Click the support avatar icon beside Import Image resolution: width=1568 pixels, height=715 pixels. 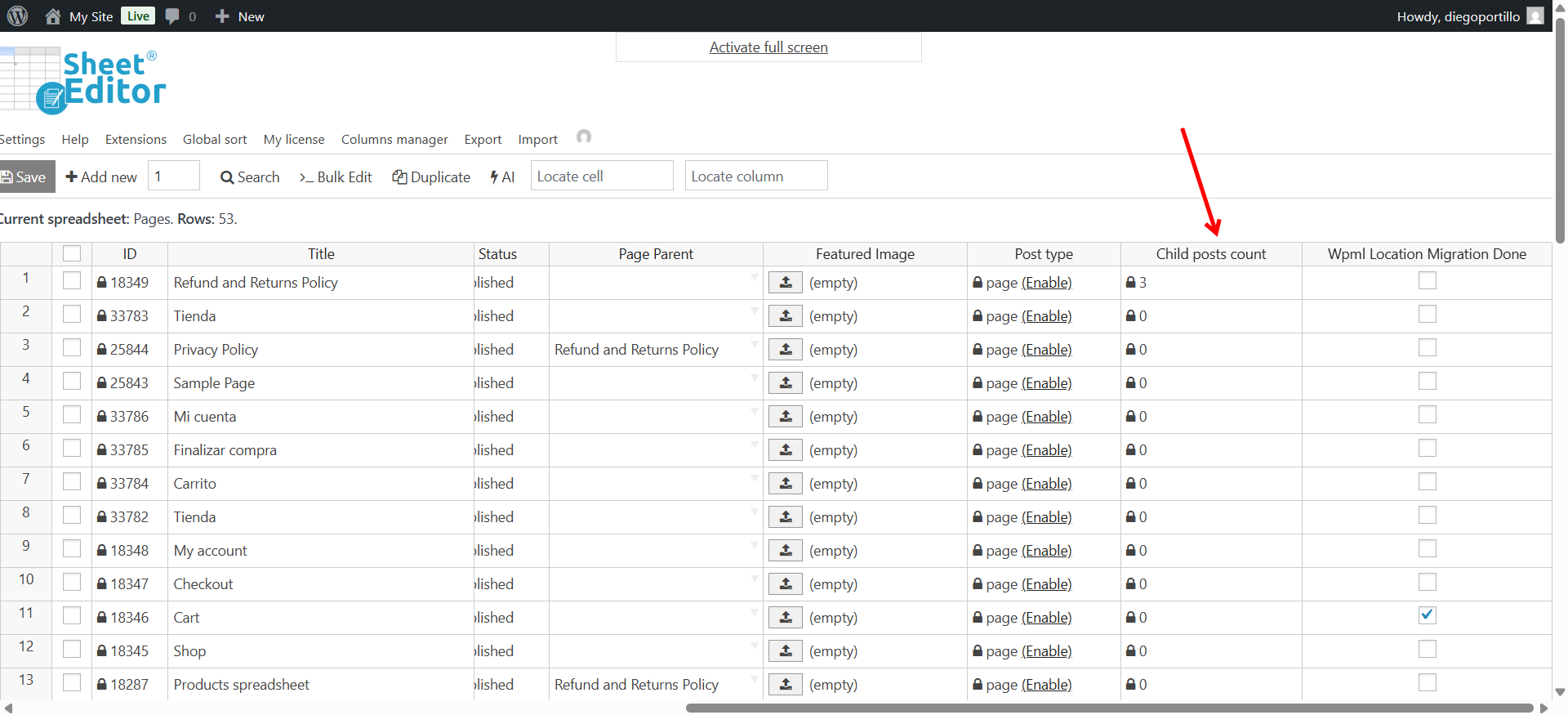(583, 137)
